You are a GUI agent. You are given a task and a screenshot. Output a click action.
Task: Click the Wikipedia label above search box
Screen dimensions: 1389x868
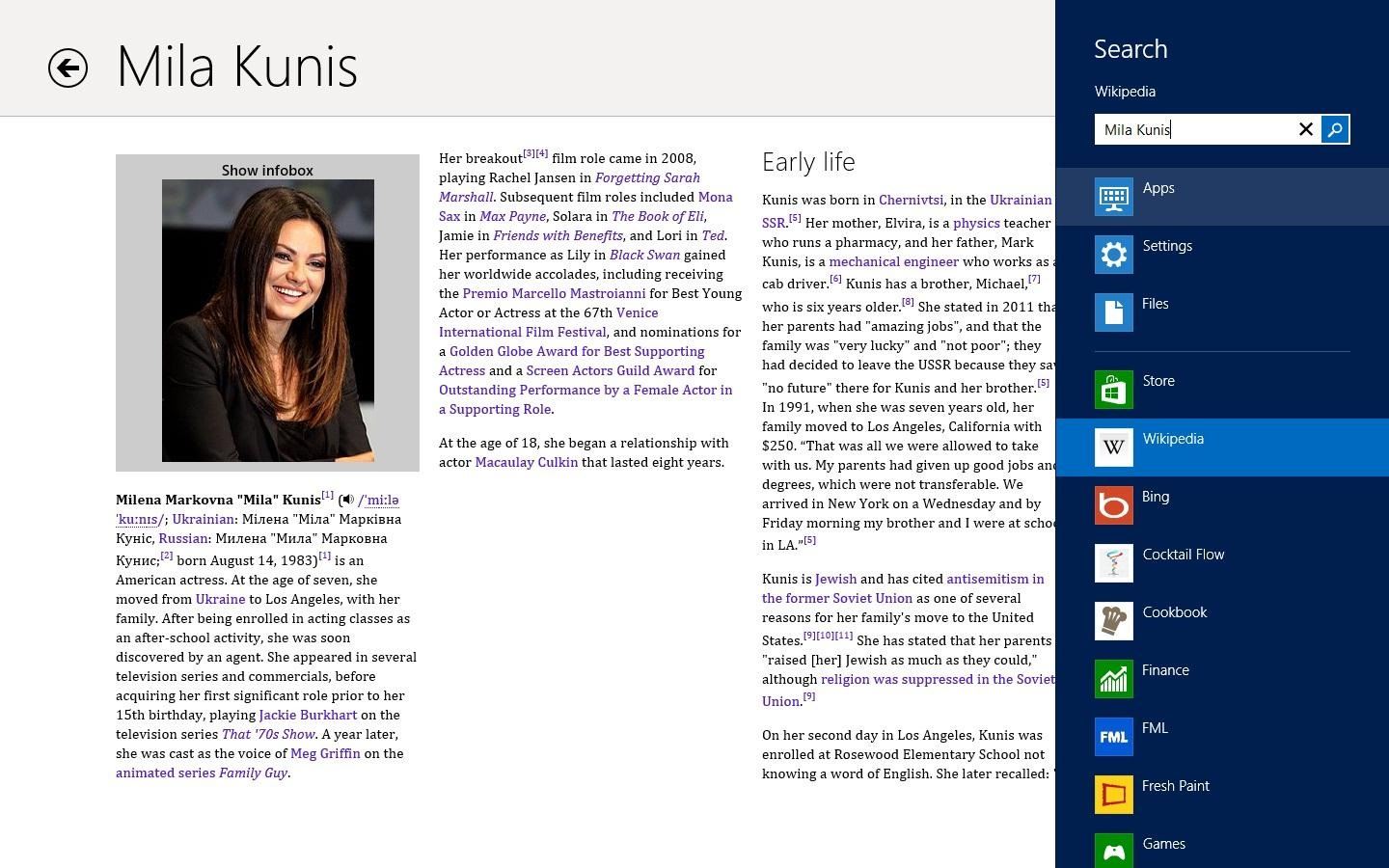click(1125, 92)
